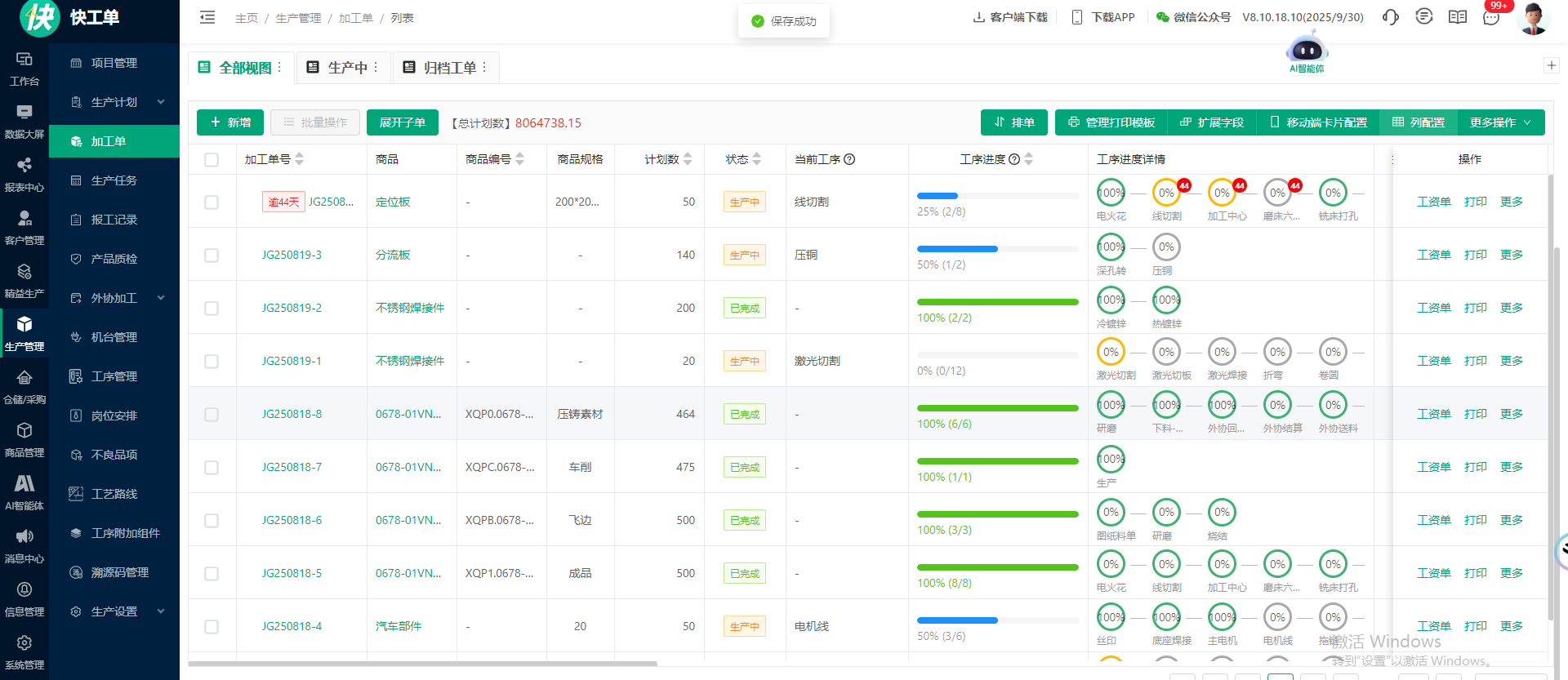
Task: Click the horizontal scrollbar below the table
Action: click(x=423, y=664)
